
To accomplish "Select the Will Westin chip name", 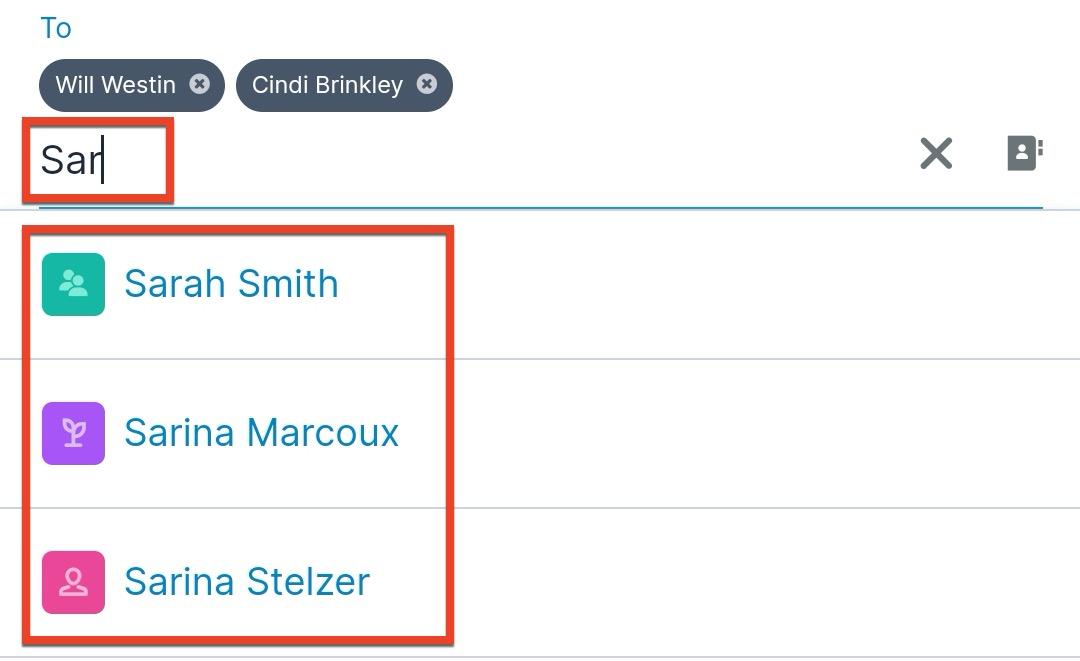I will tap(115, 85).
